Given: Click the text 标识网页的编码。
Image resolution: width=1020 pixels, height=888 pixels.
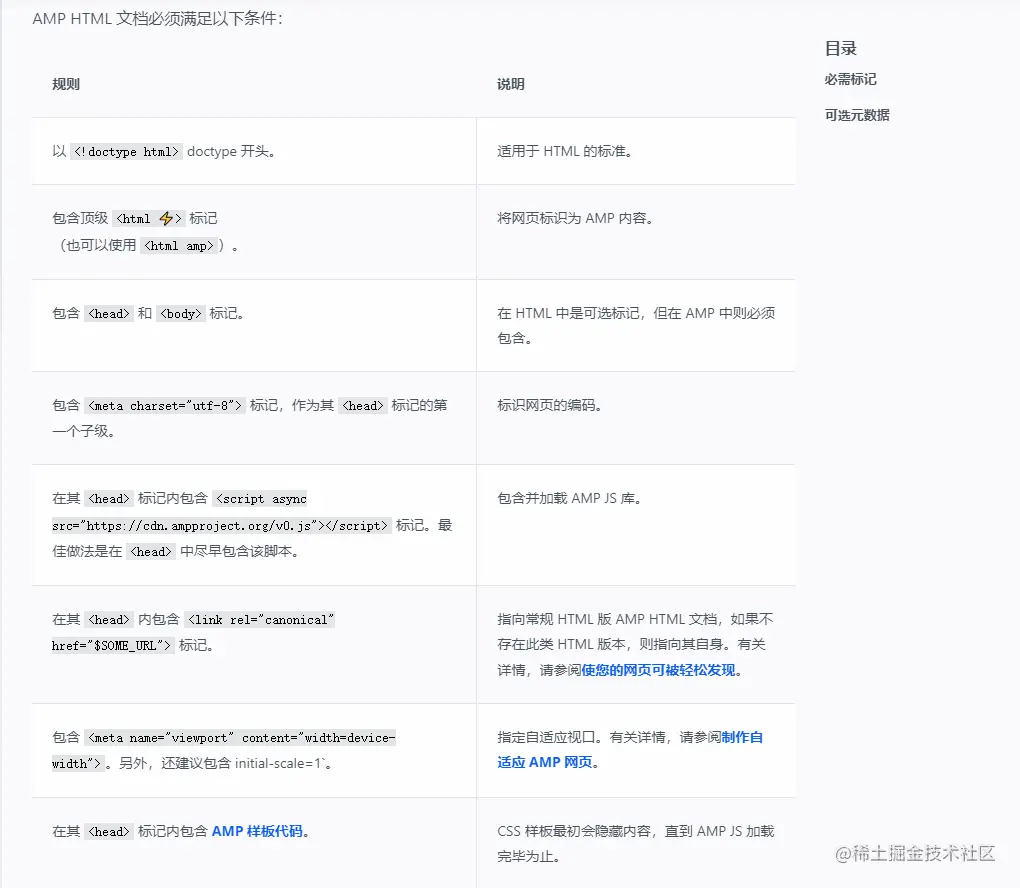Looking at the screenshot, I should click(550, 405).
